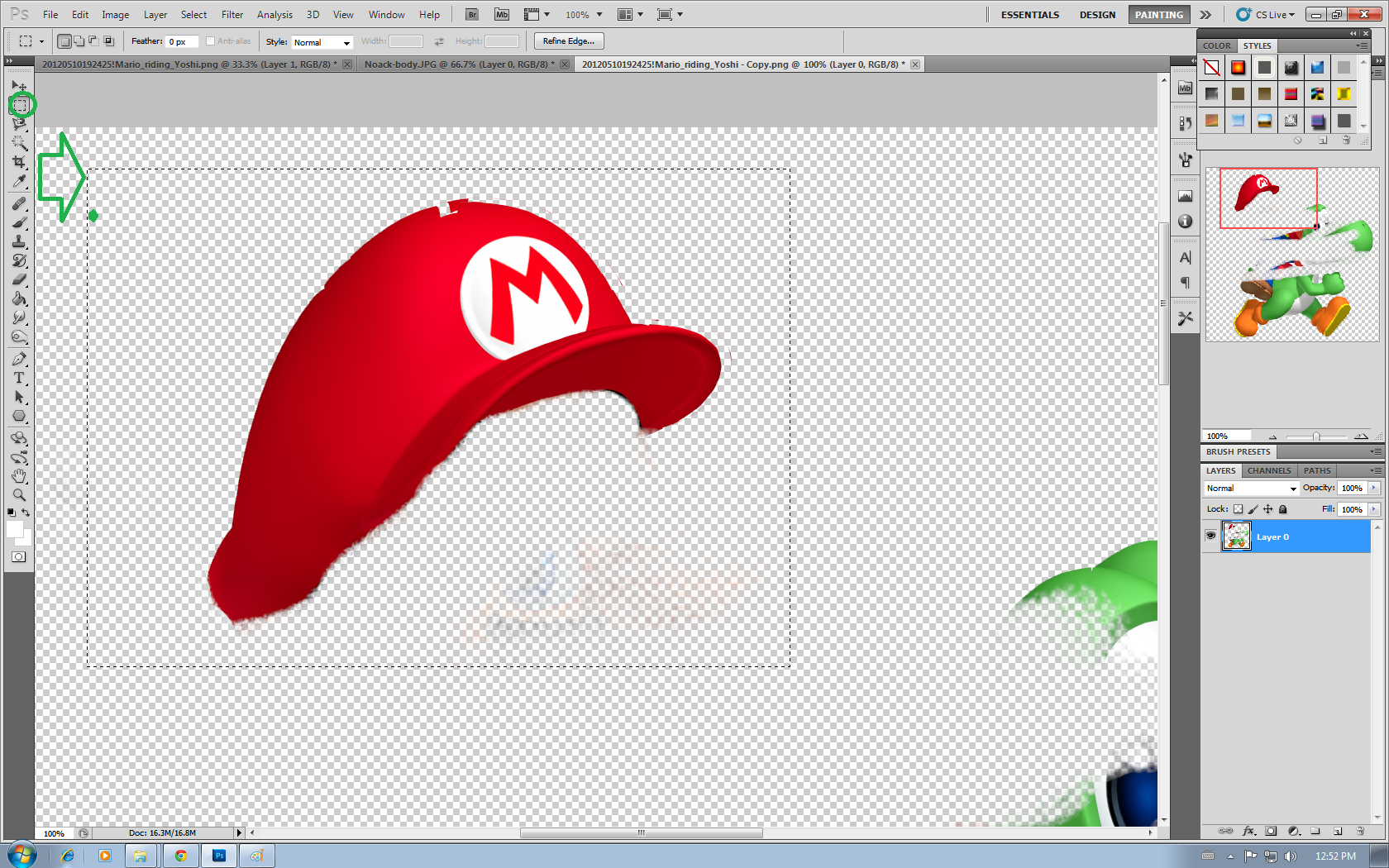Open the Style dropdown set to Normal

point(322,42)
